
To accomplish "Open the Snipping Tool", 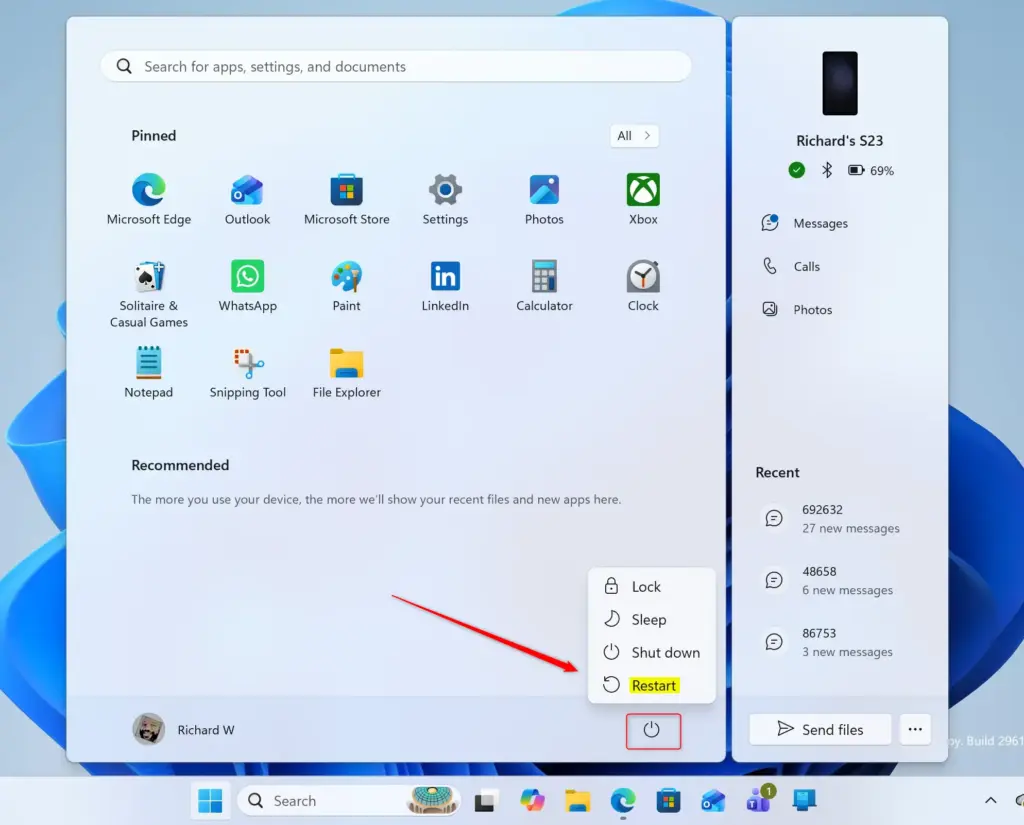I will click(x=248, y=372).
